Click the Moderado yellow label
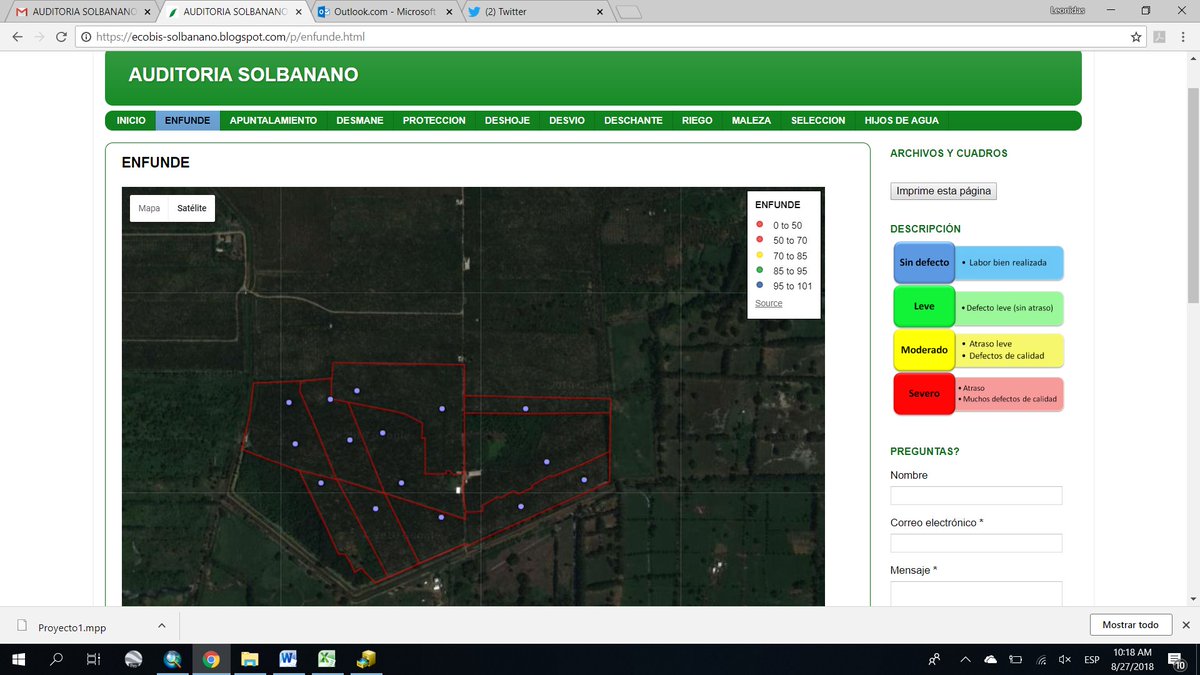1200x675 pixels. (924, 350)
